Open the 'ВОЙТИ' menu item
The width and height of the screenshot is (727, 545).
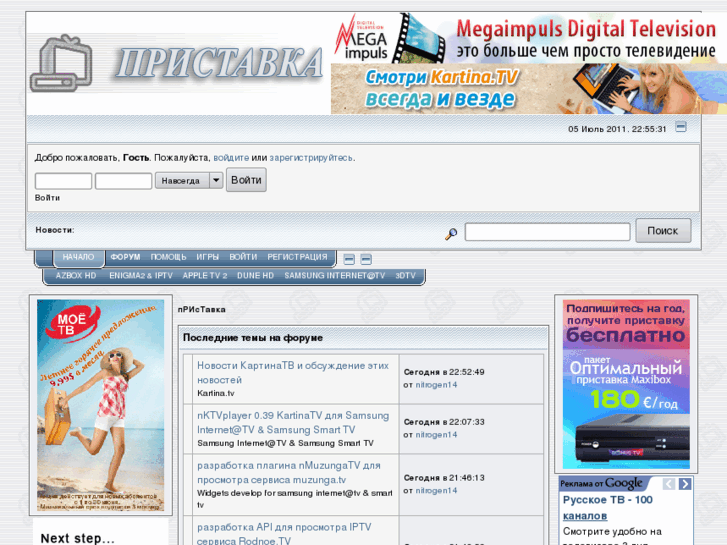(243, 257)
